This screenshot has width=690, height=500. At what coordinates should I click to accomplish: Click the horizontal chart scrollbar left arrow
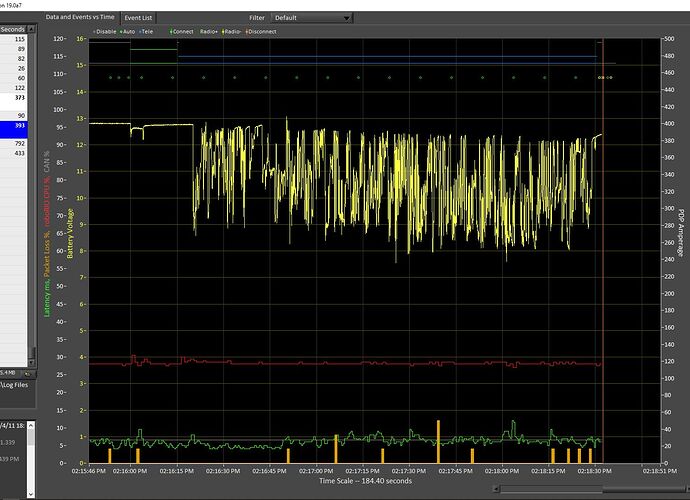tap(496, 489)
